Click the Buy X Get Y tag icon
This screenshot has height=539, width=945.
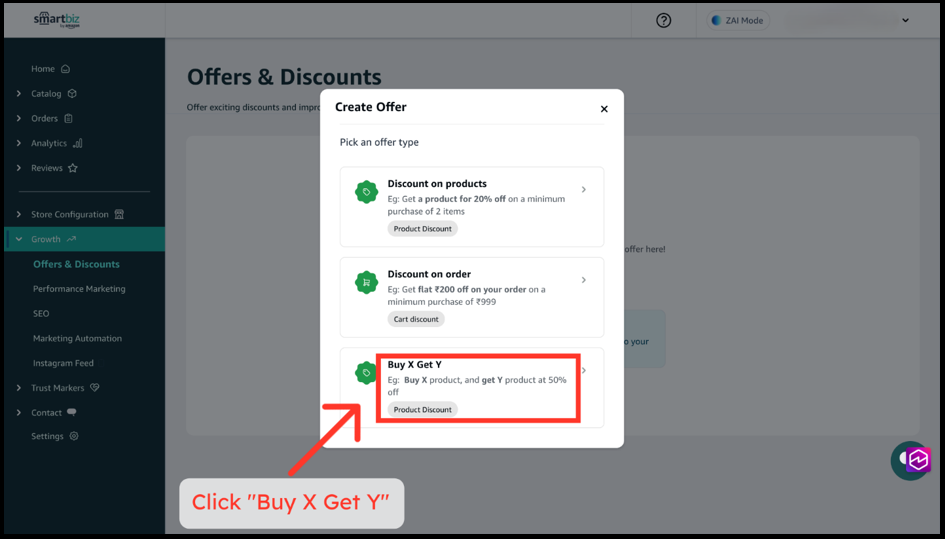pos(366,373)
